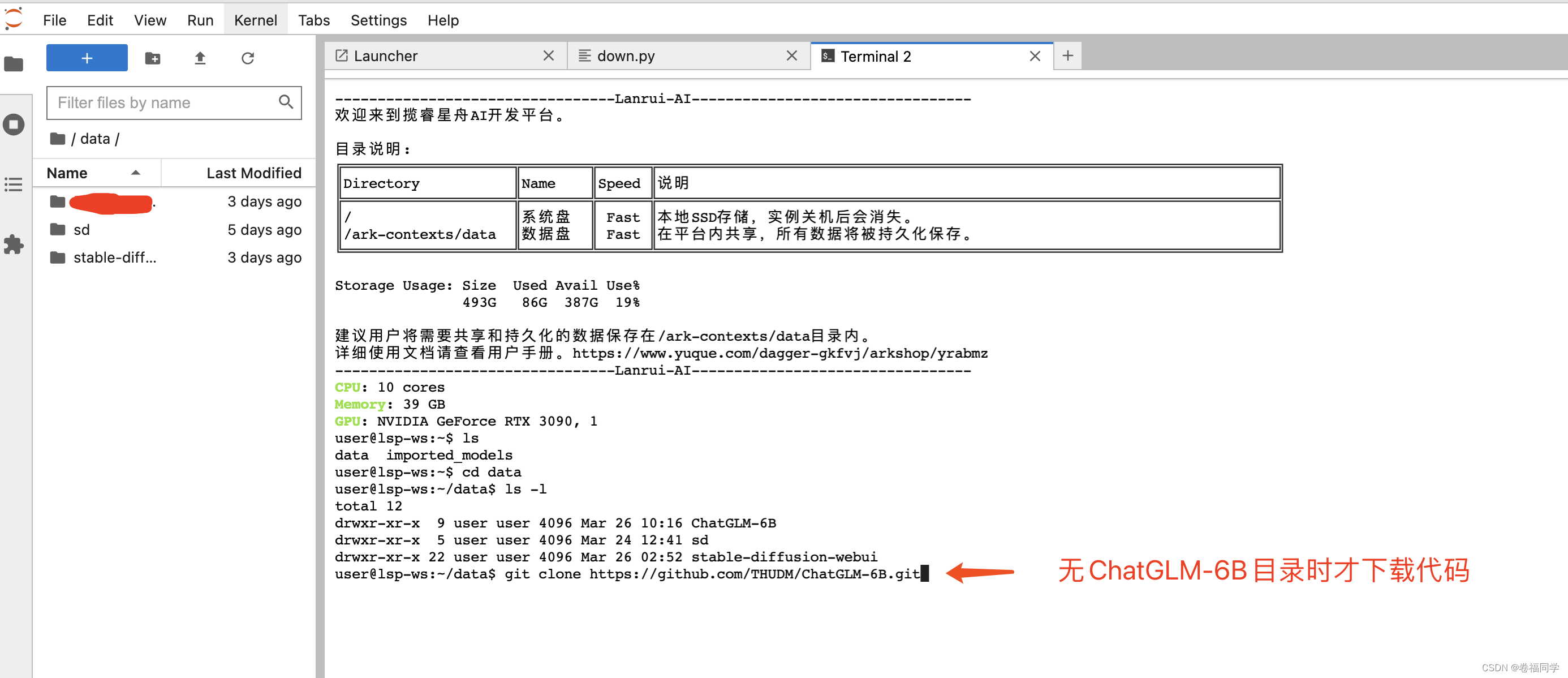Click the Help menu item
The width and height of the screenshot is (1568, 678).
[444, 20]
